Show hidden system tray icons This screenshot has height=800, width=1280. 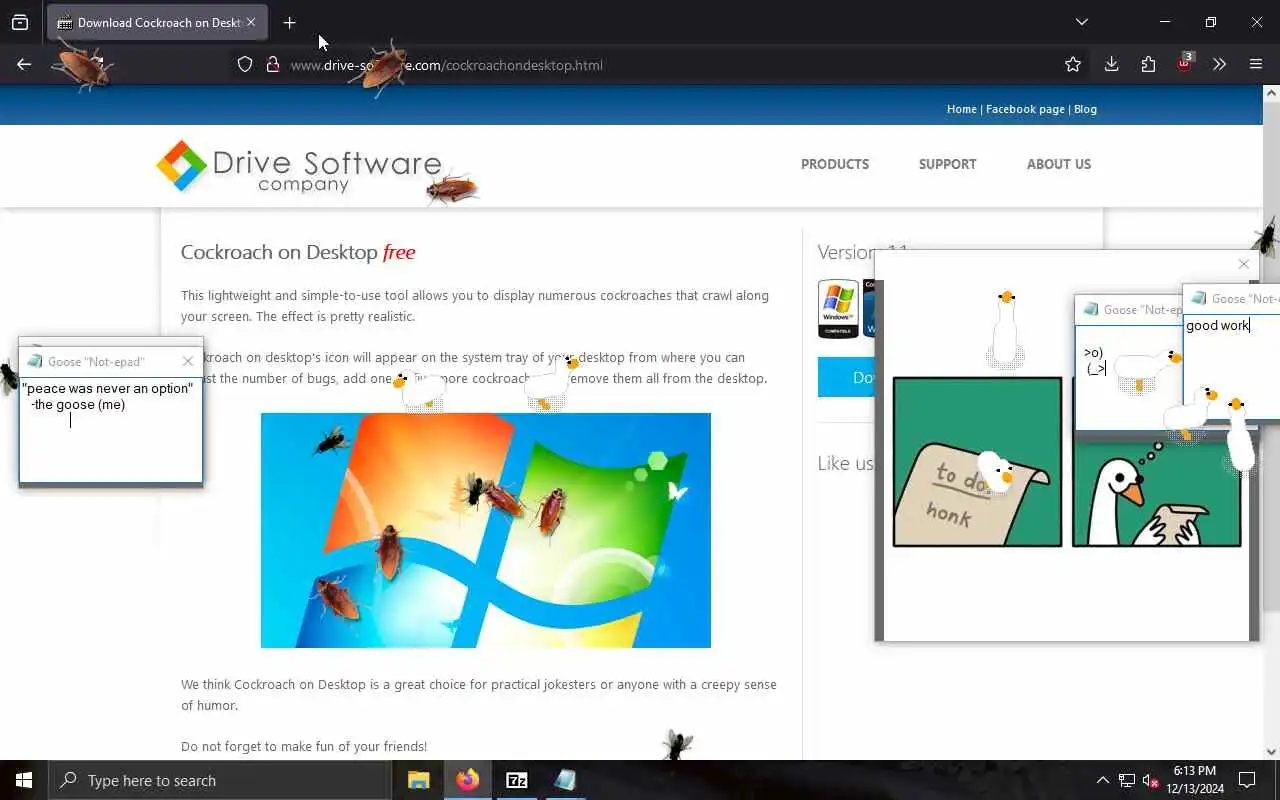[x=1102, y=780]
